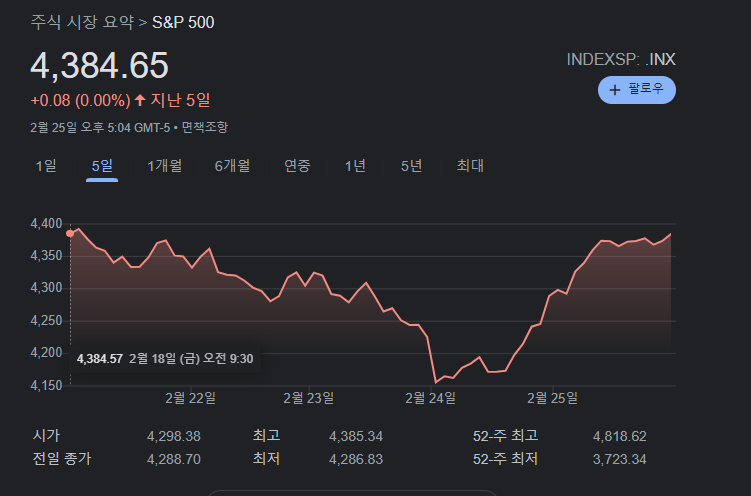Switch to the 1개월 range tab

pyautogui.click(x=164, y=166)
